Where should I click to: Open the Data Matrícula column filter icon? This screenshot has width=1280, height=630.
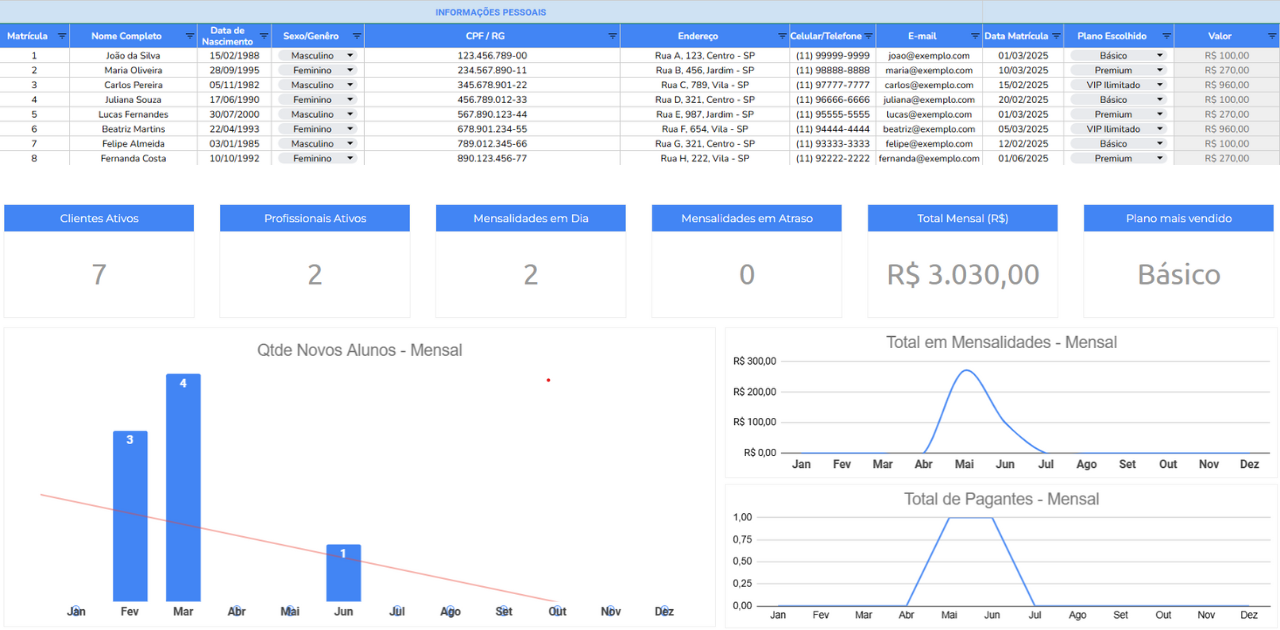coord(1056,36)
